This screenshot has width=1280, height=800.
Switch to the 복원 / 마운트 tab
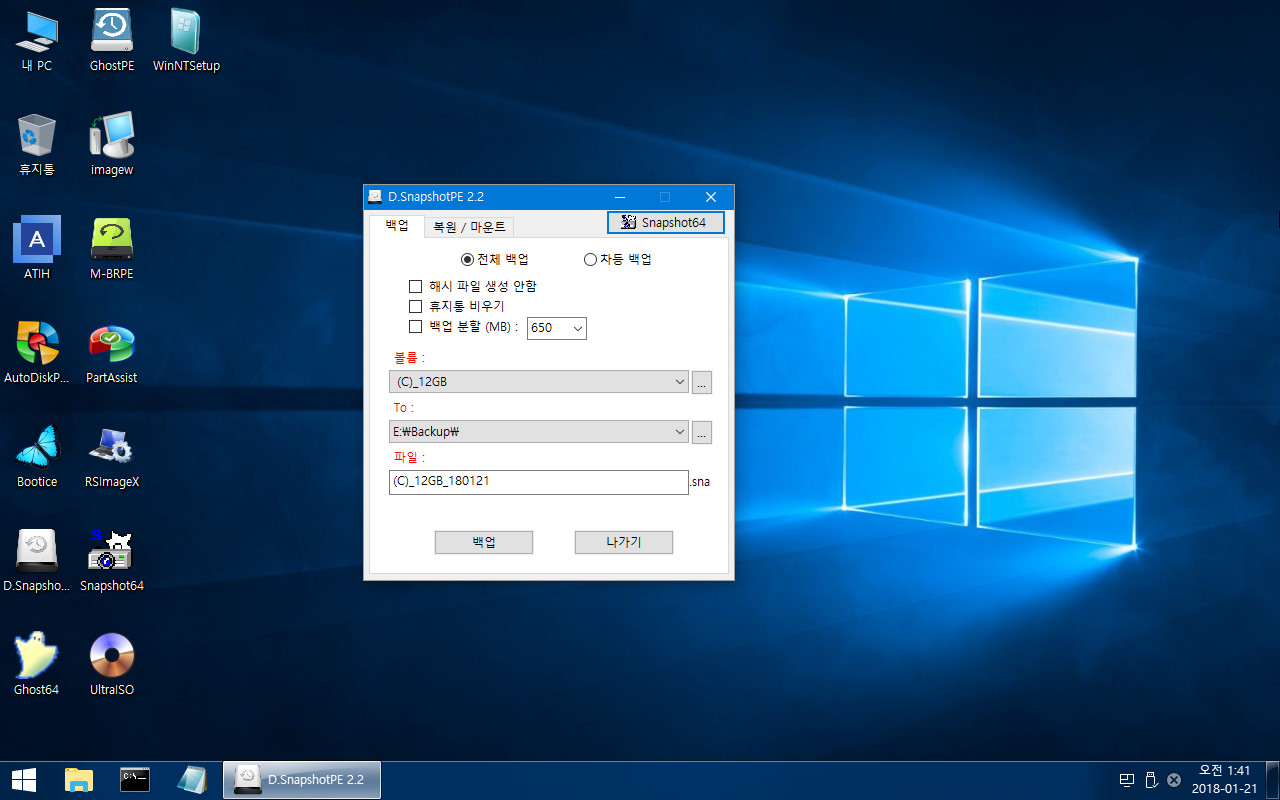coord(469,227)
